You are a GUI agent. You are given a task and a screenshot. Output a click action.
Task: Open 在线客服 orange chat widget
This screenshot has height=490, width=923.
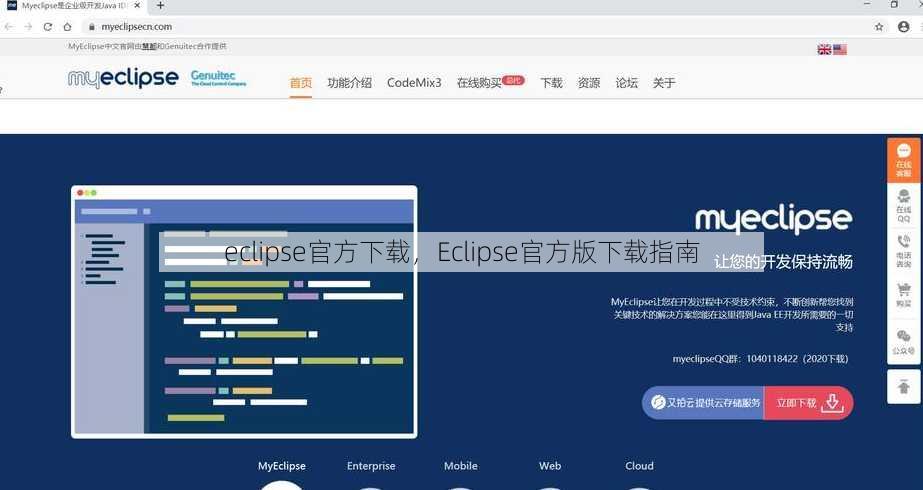pos(904,160)
